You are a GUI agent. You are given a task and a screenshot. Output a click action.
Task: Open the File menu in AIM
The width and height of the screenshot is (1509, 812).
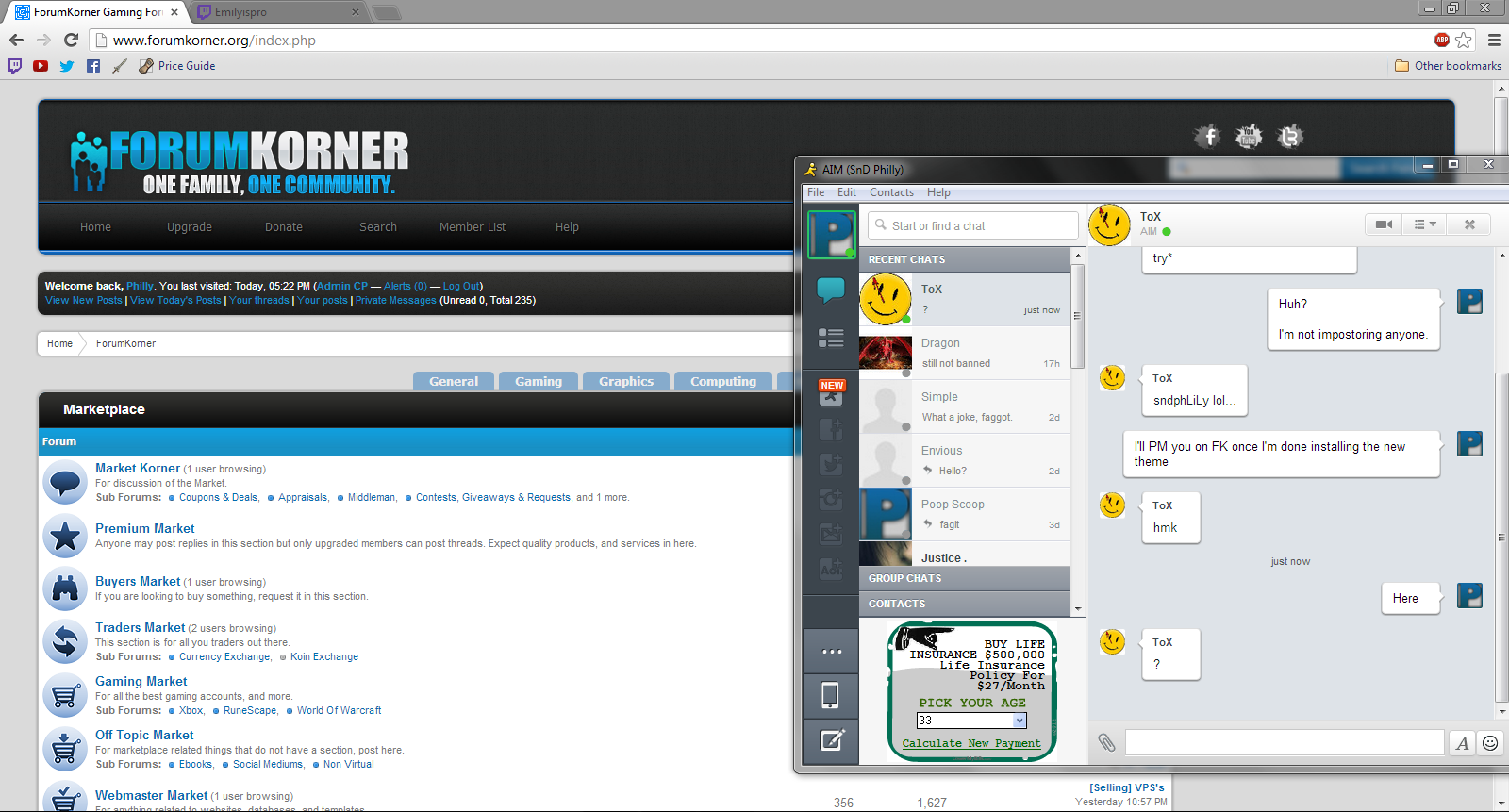coord(816,192)
